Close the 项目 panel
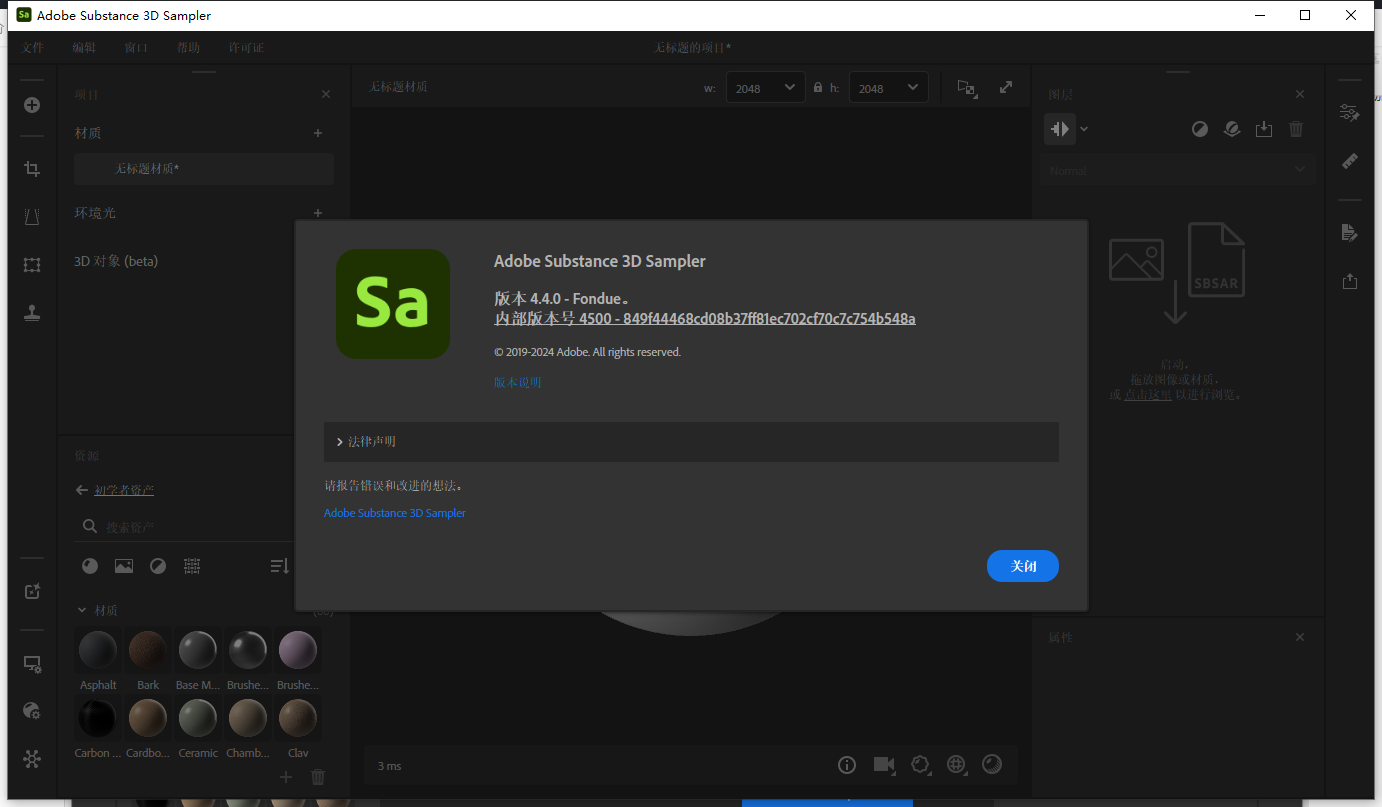The height and width of the screenshot is (807, 1382). pos(325,94)
